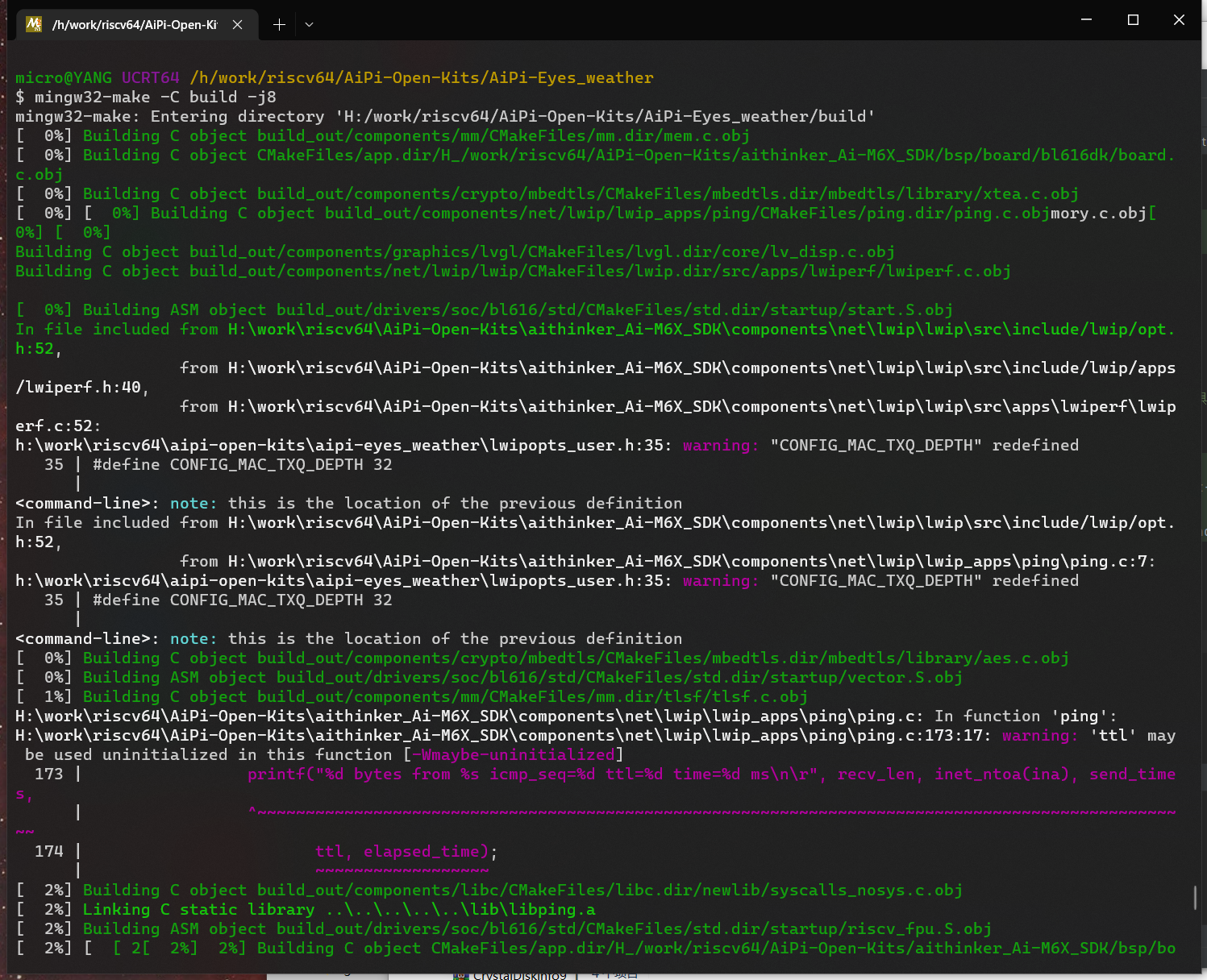Open the new tab profile dropdown chevron
The image size is (1207, 980).
pyautogui.click(x=309, y=25)
